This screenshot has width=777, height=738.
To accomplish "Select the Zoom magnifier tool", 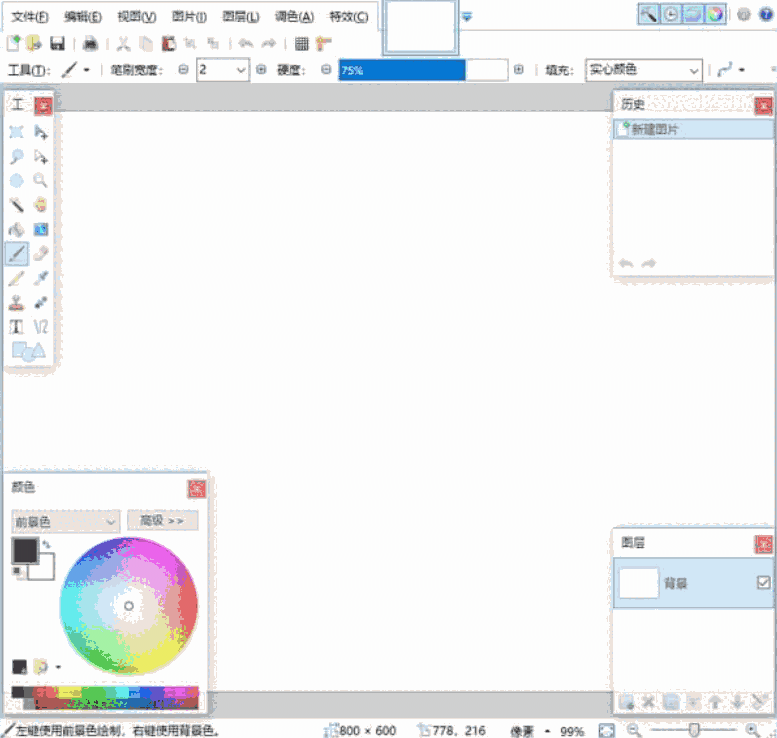I will tap(41, 180).
